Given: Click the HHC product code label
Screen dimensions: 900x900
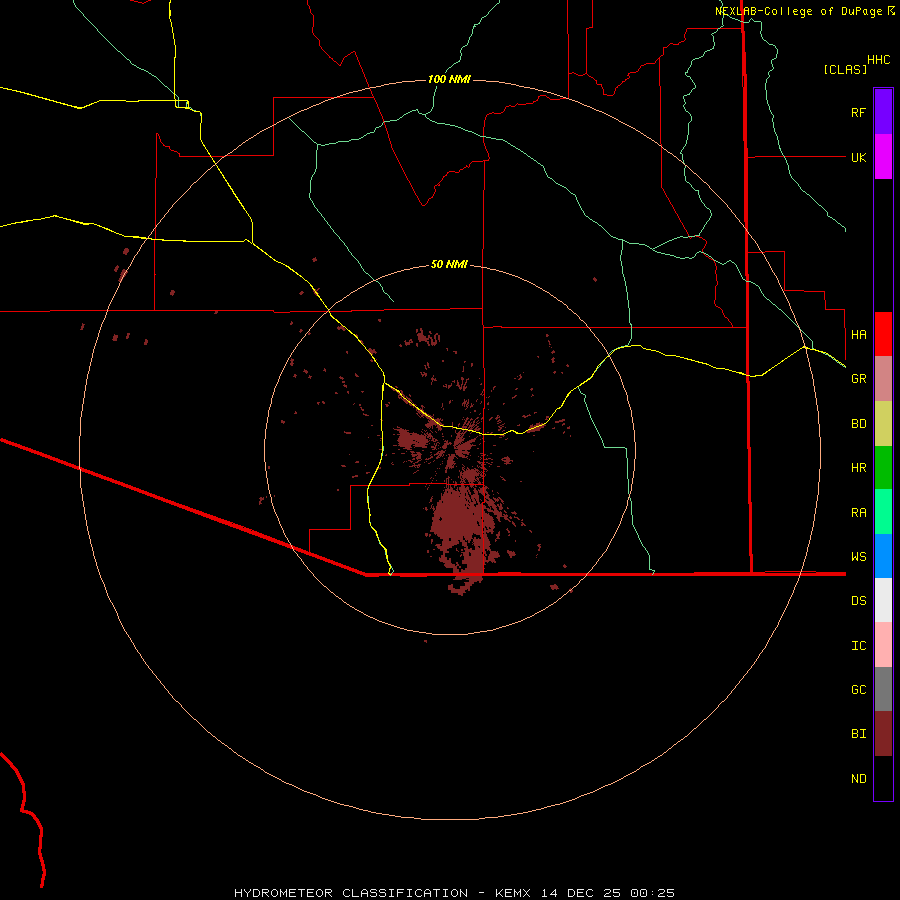Looking at the screenshot, I should point(878,60).
